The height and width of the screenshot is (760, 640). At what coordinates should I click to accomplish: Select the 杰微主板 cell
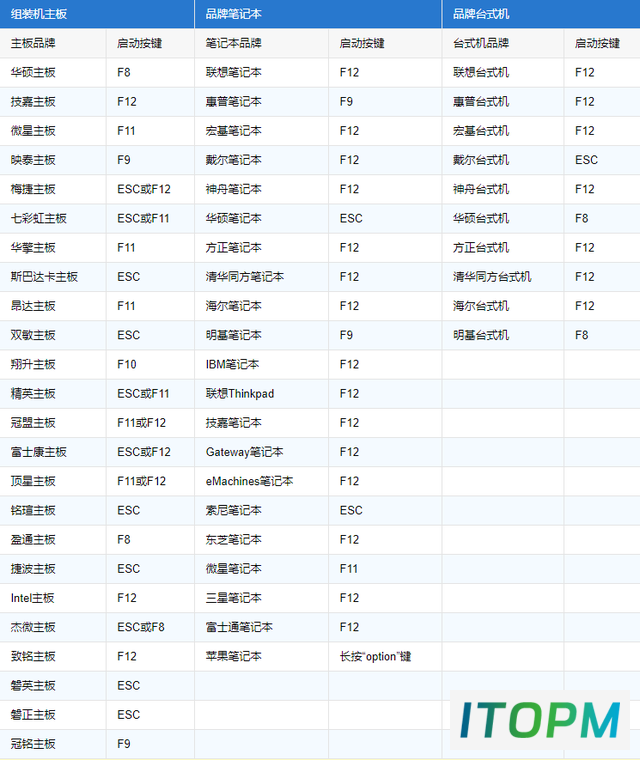53,627
